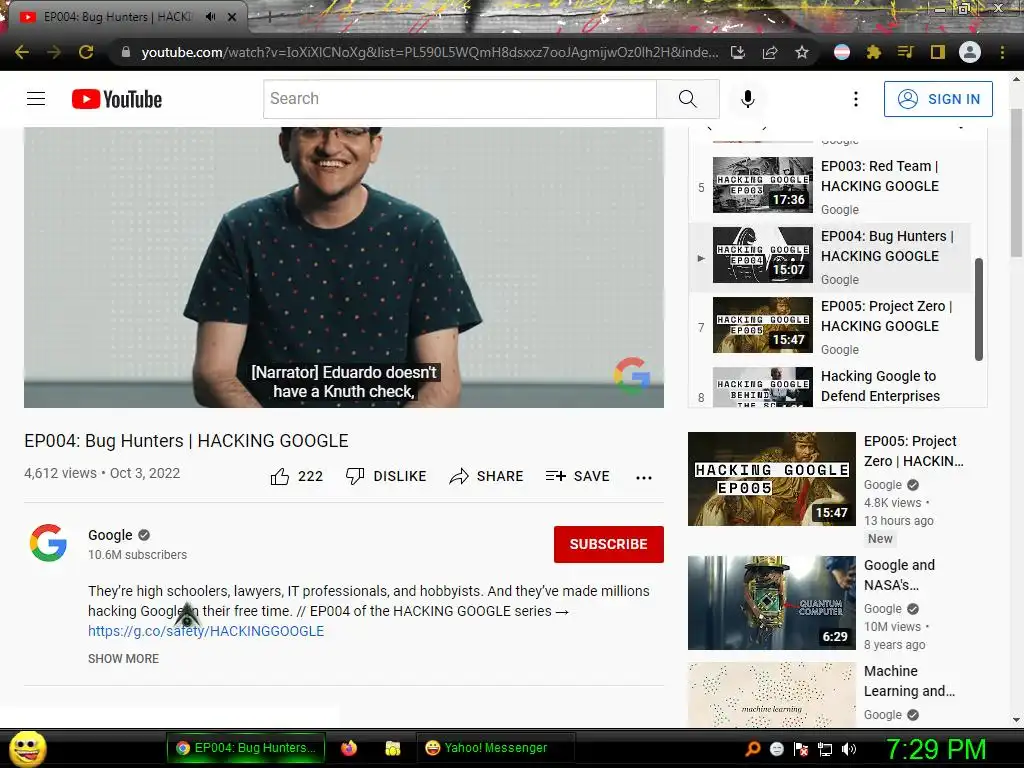Go forward with the browser forward arrow
Image resolution: width=1024 pixels, height=768 pixels.
pyautogui.click(x=54, y=52)
